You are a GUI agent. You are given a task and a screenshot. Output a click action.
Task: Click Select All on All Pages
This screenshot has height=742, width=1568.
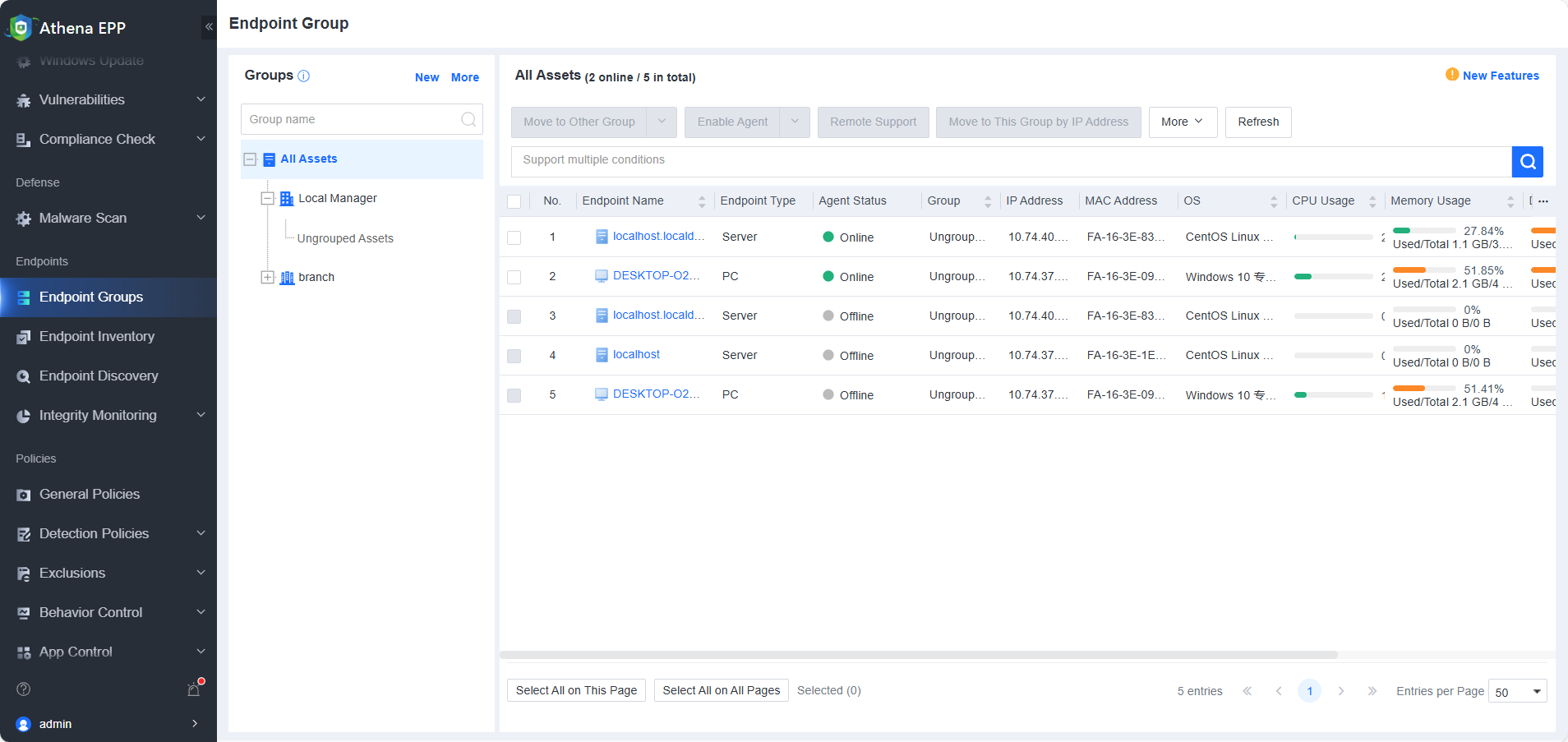722,690
